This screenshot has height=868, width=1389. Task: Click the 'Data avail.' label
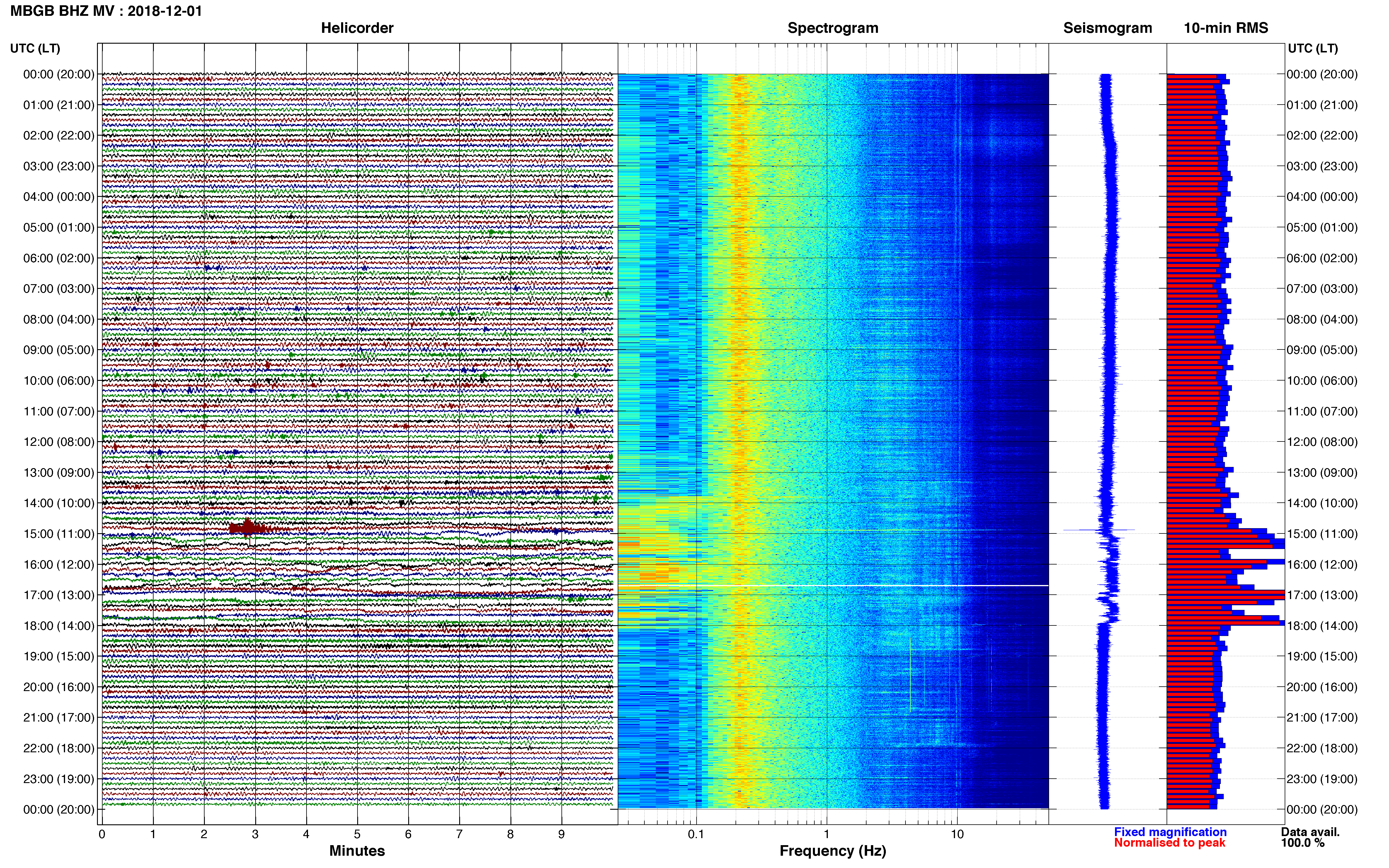[1310, 832]
